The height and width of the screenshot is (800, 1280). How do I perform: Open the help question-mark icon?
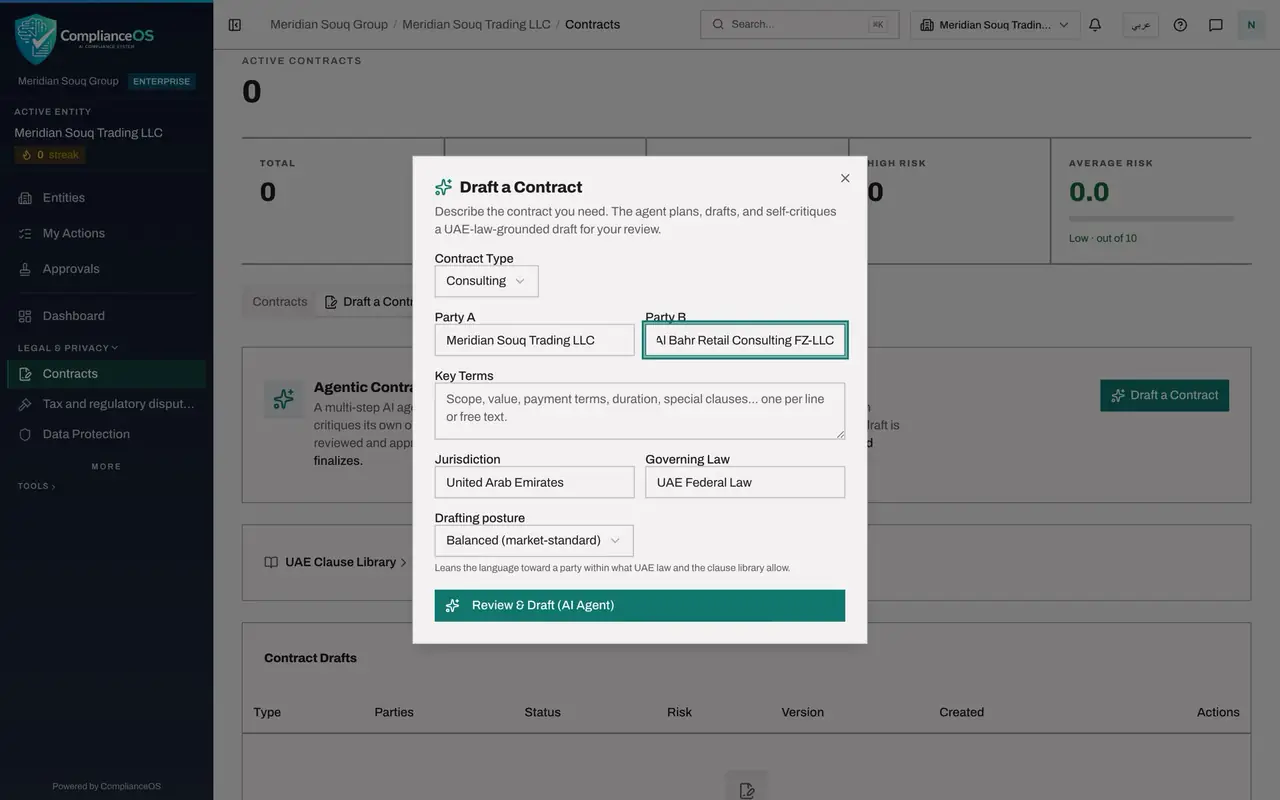click(x=1180, y=25)
